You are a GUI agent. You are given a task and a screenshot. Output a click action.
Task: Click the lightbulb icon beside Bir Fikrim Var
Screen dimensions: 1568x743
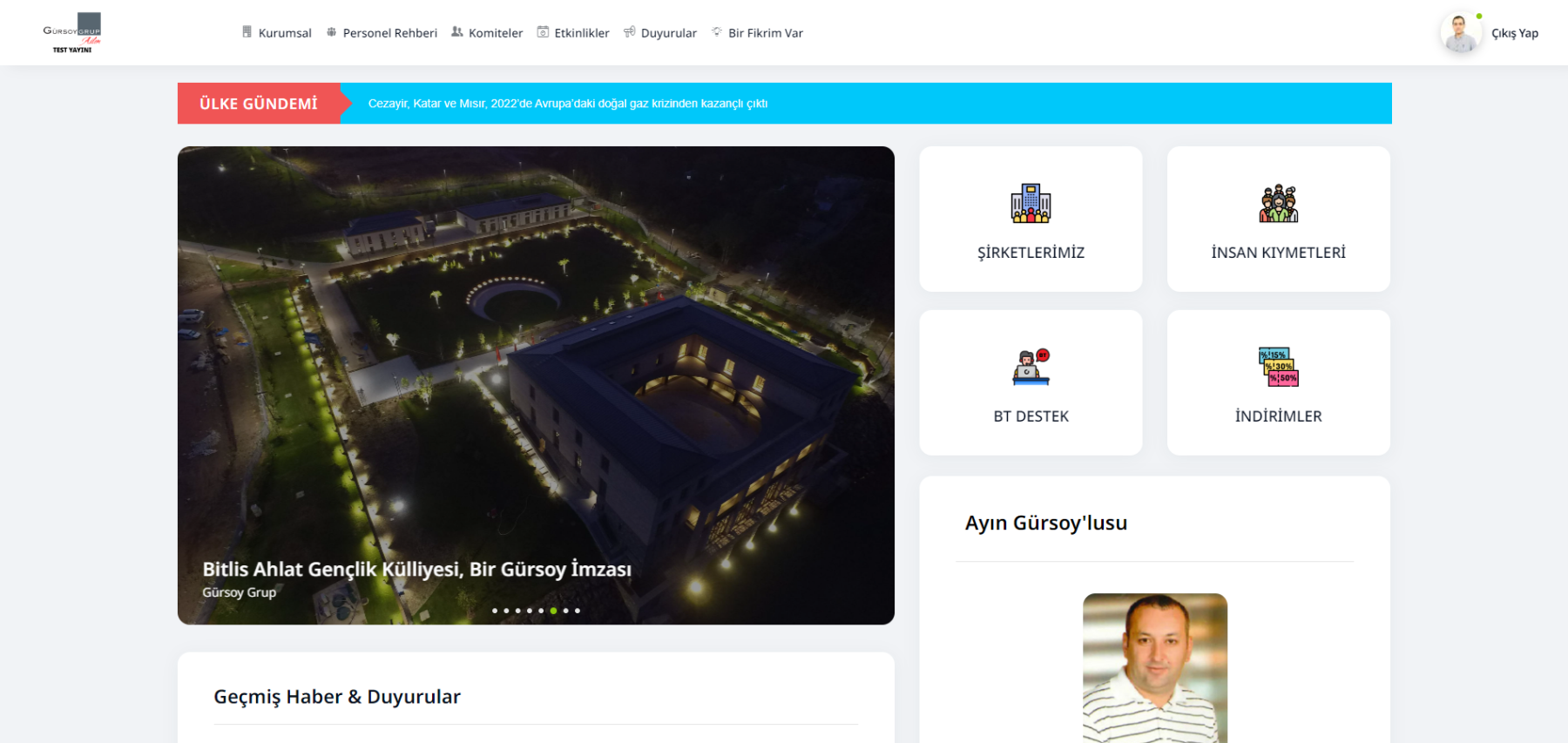717,32
